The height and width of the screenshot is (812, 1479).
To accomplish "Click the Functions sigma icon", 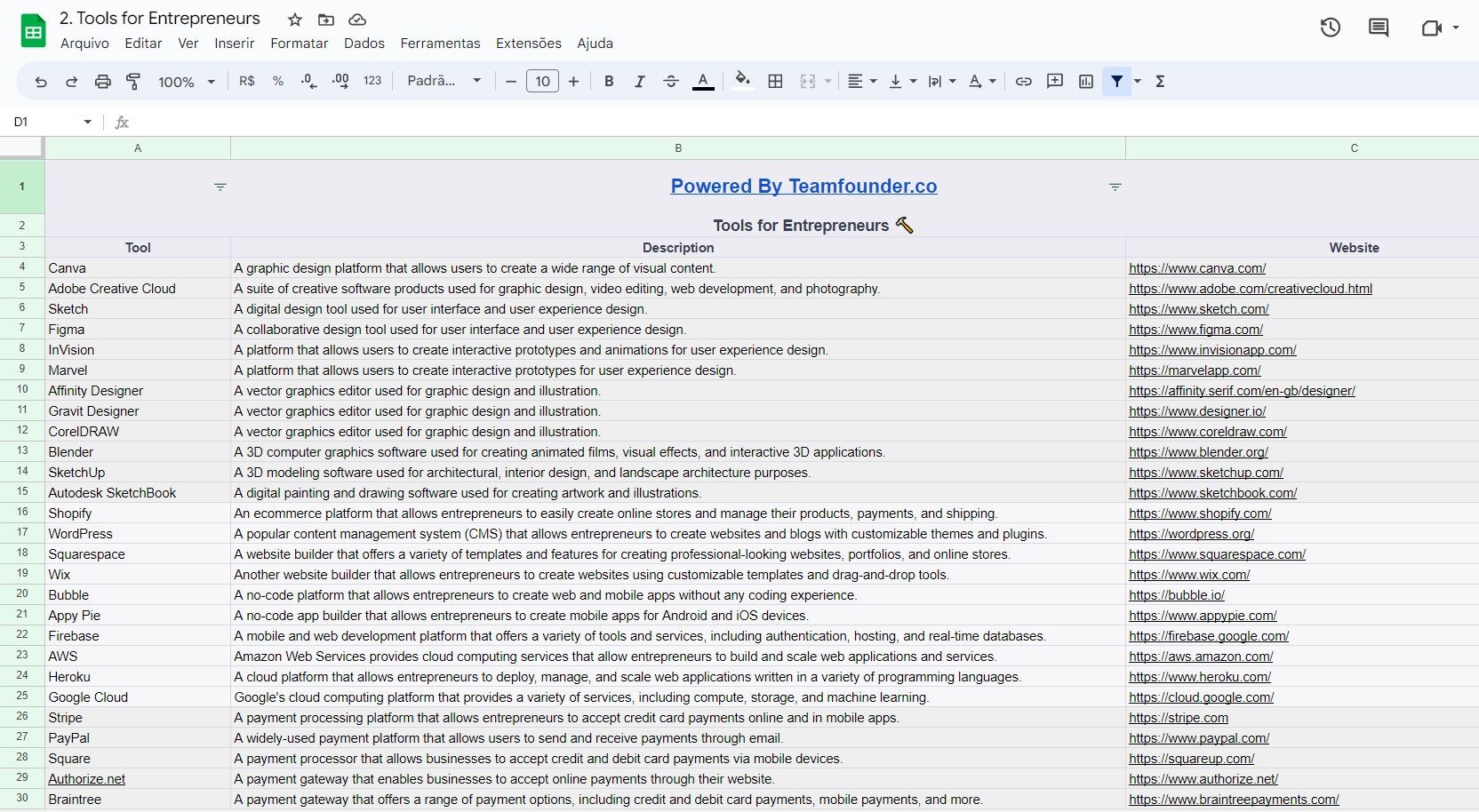I will (1160, 82).
